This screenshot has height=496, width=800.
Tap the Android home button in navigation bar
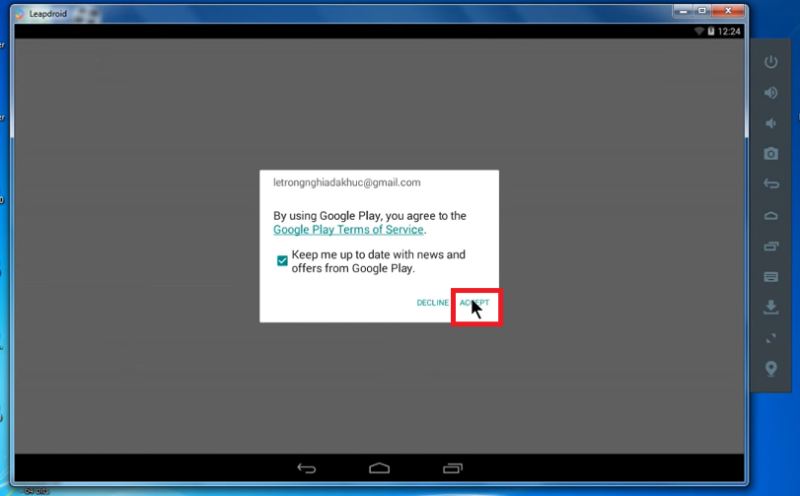pos(379,468)
